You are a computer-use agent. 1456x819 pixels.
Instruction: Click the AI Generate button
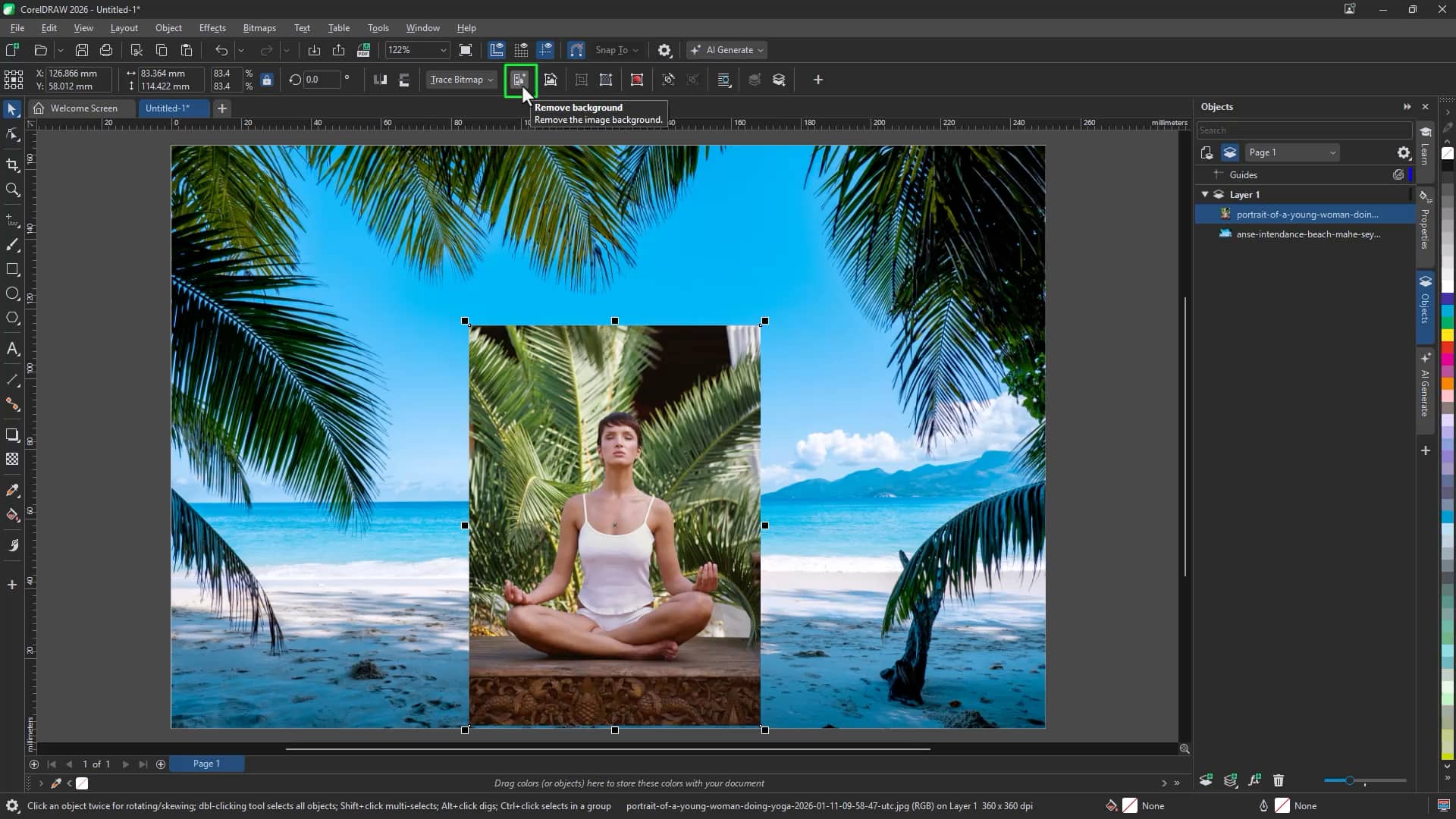tap(725, 50)
